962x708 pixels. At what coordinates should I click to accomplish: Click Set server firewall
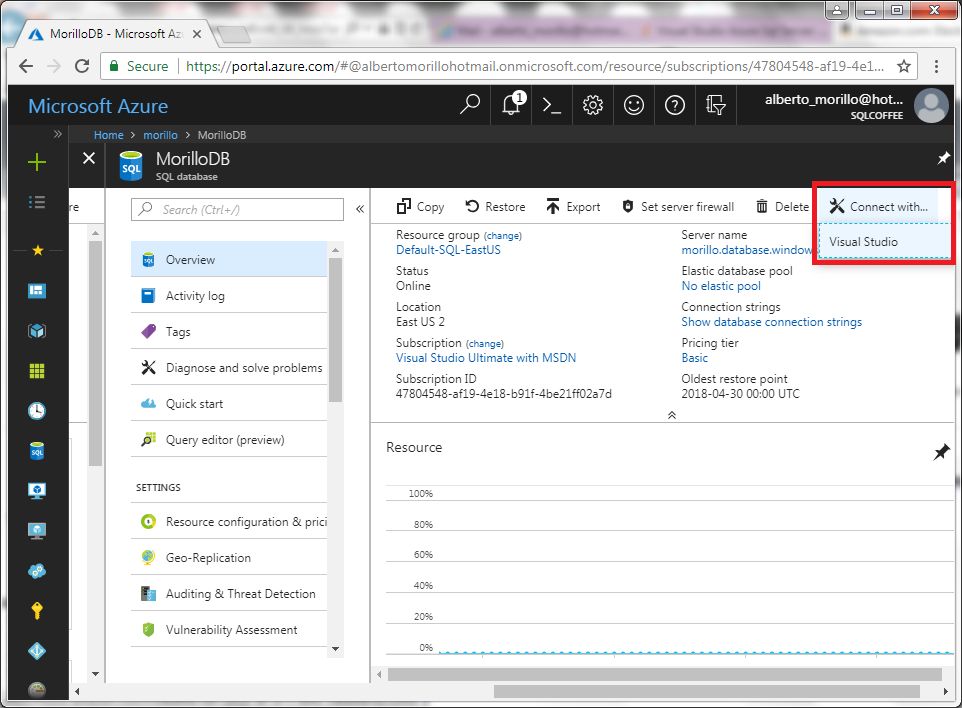tap(677, 207)
